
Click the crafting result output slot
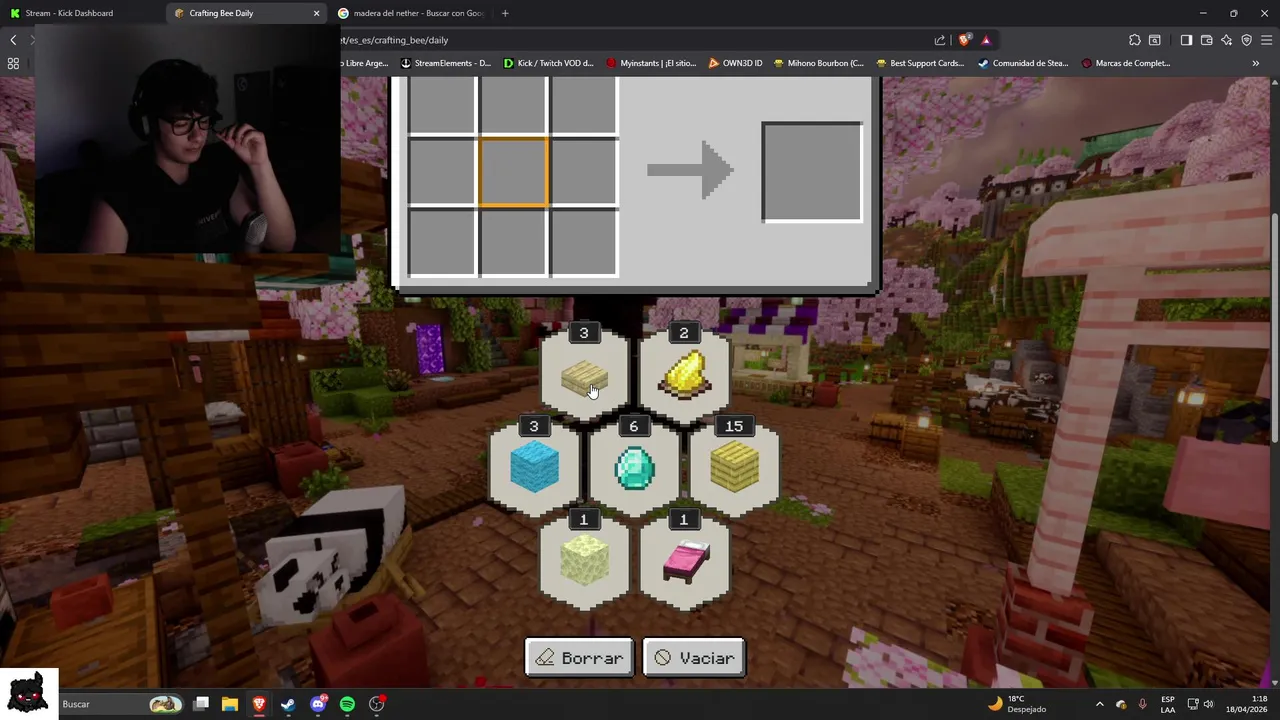click(x=812, y=172)
